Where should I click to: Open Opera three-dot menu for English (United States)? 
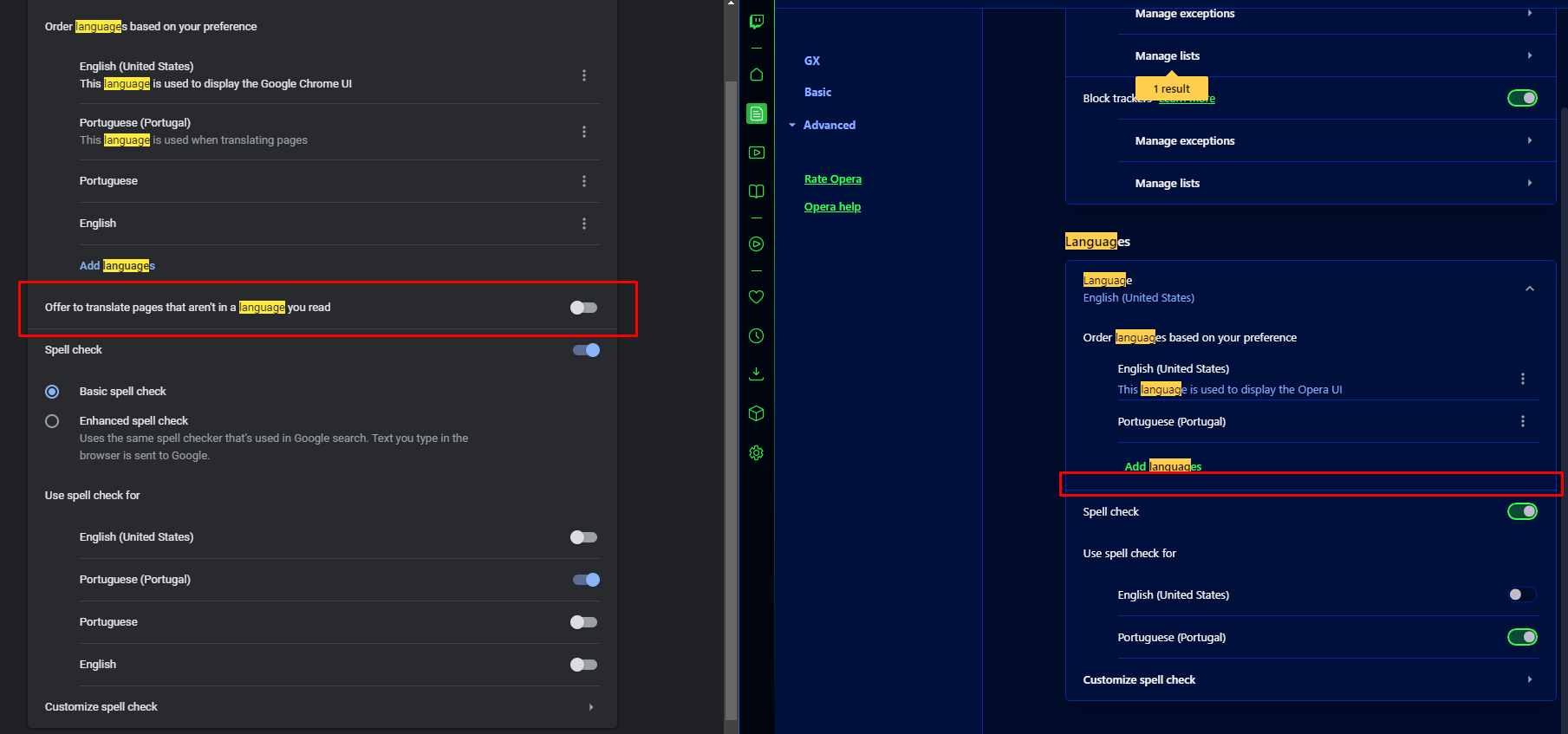point(1523,379)
